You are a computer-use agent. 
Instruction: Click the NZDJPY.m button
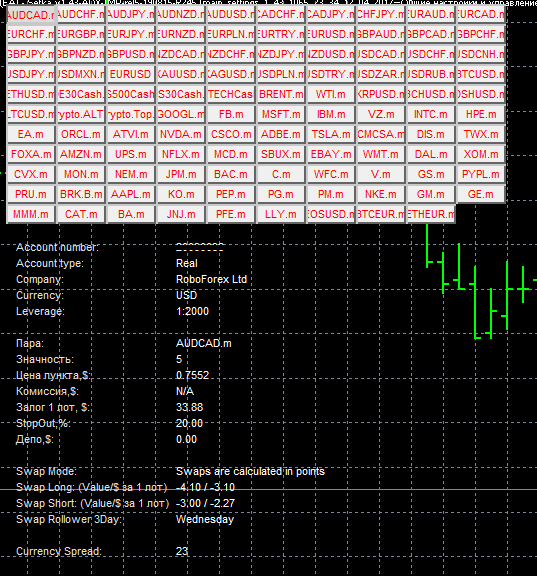click(x=281, y=55)
